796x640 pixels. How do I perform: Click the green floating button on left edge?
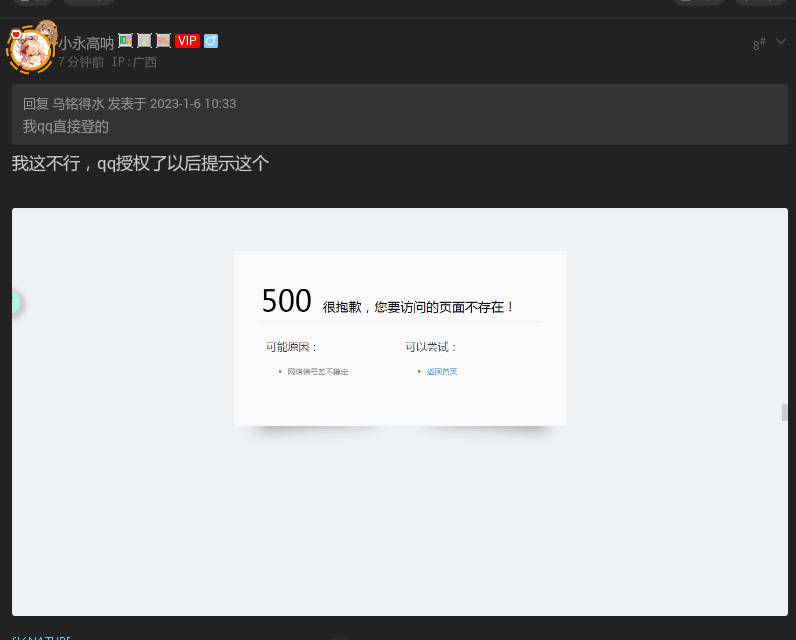pos(14,302)
